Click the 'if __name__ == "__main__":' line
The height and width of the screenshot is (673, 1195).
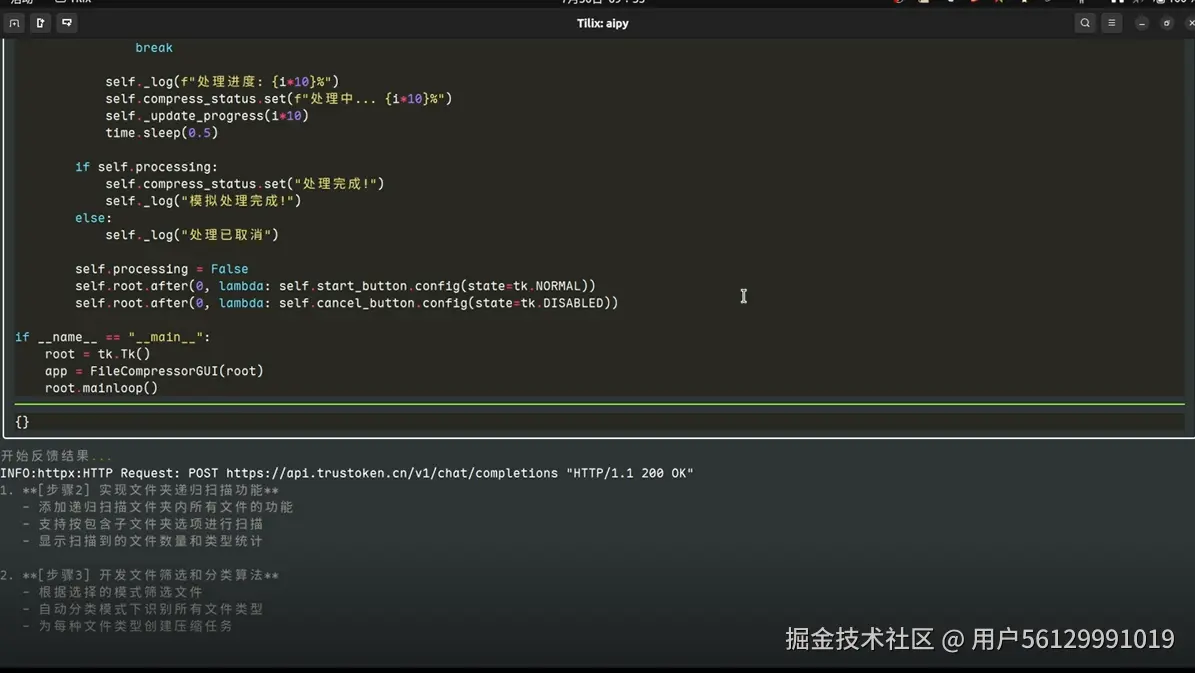[113, 337]
